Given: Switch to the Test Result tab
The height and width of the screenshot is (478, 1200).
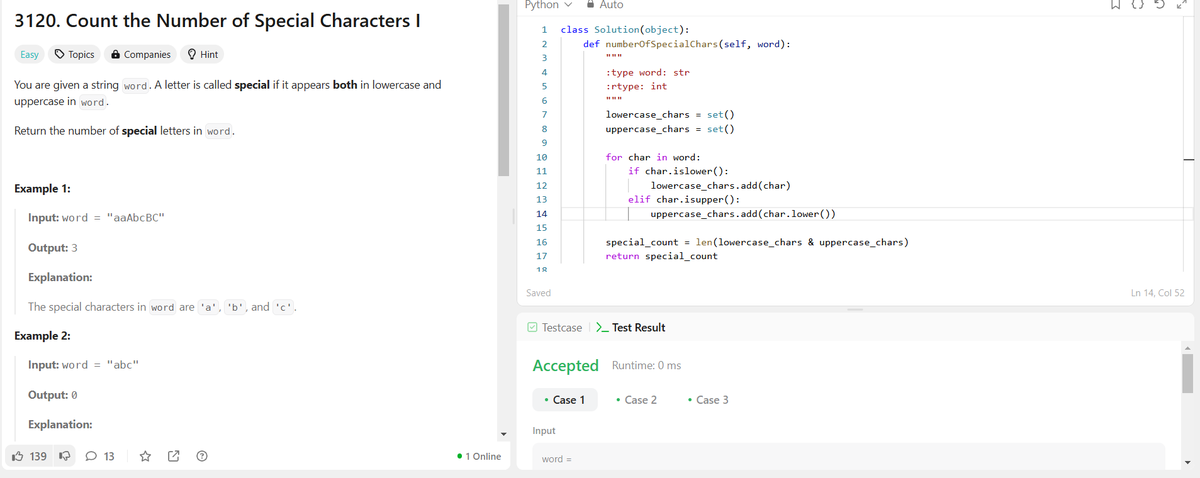Looking at the screenshot, I should coord(630,327).
